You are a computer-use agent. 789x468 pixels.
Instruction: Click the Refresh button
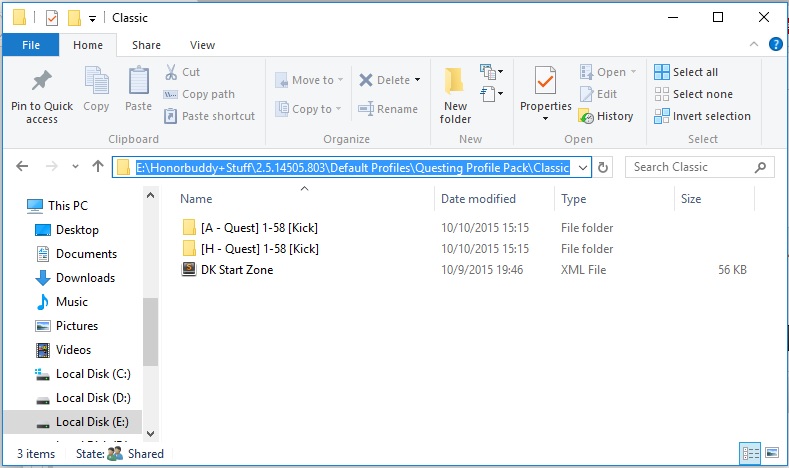click(x=603, y=168)
